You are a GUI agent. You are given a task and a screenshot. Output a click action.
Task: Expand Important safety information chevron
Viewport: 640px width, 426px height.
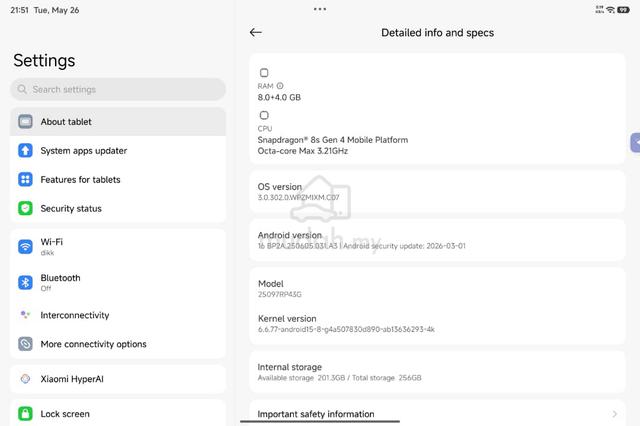[615, 414]
